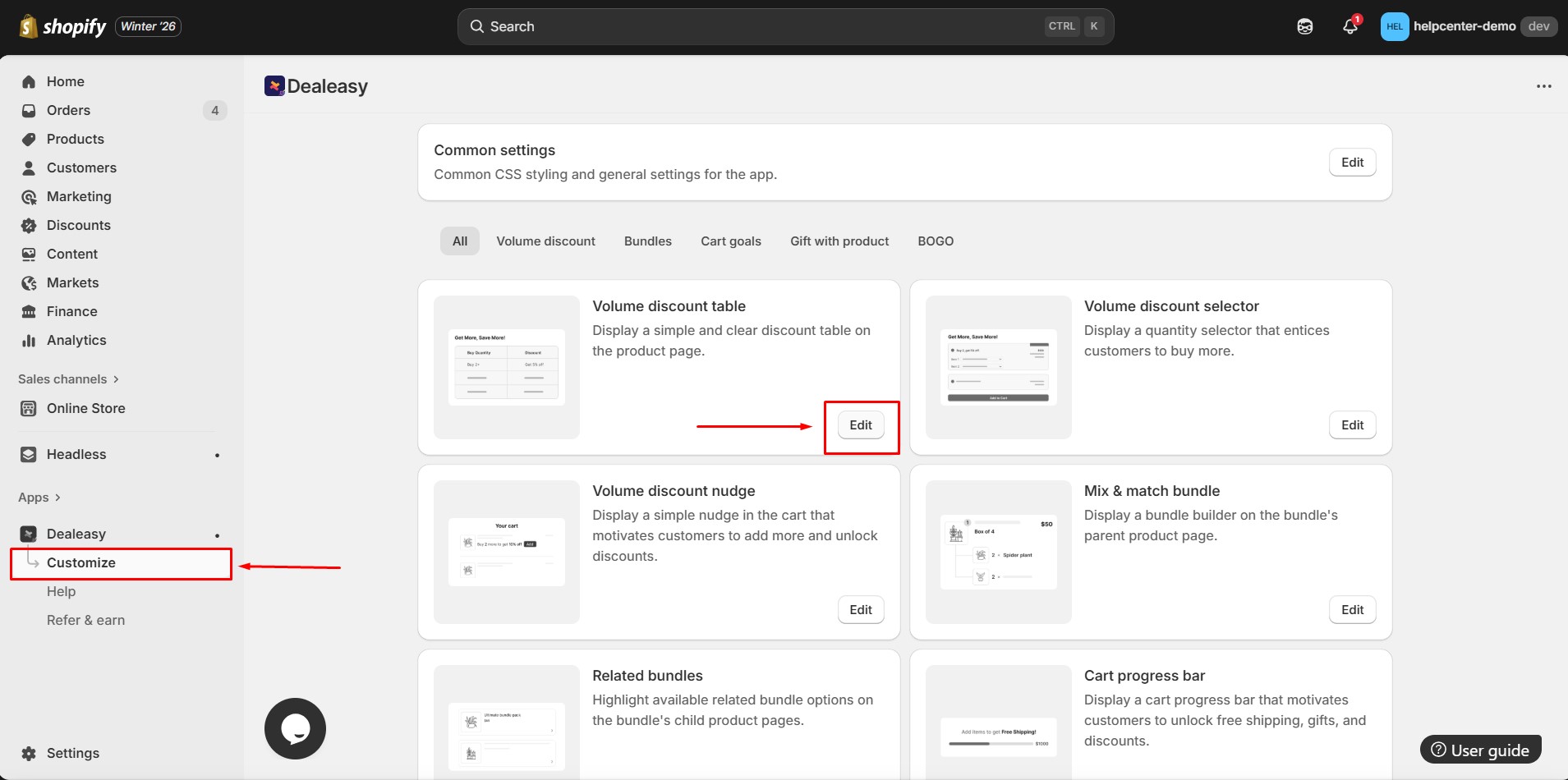
Task: Expand the Apps section chevron
Action: [57, 498]
